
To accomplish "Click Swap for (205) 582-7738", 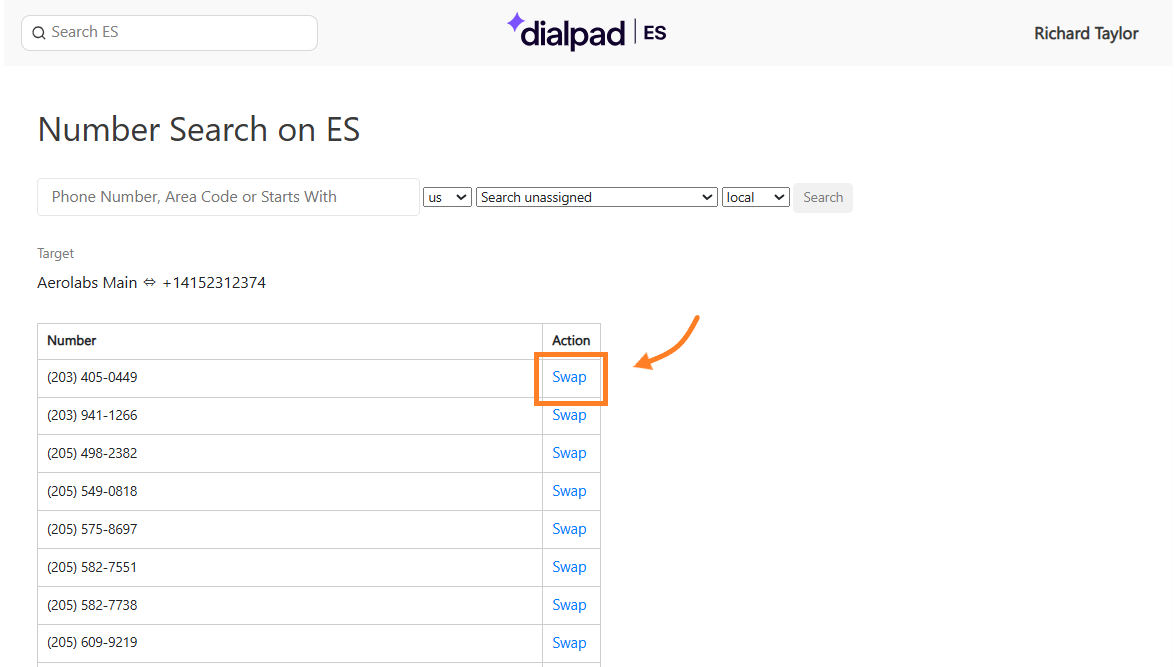I will coord(569,605).
